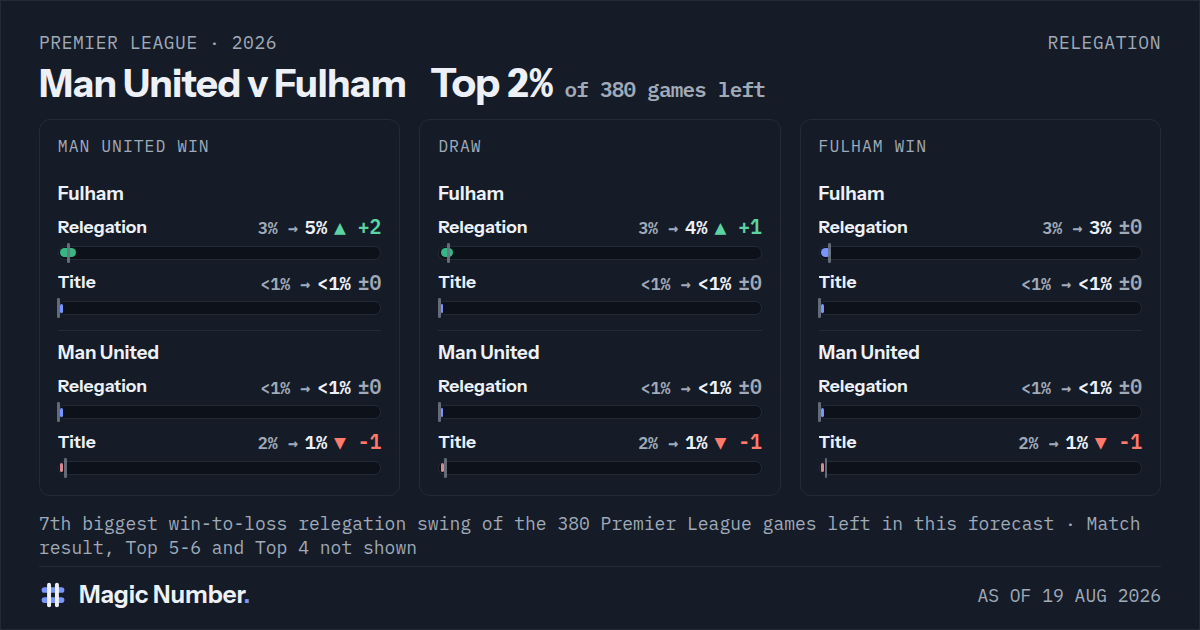Click the RELEGATION label at top right
The width and height of the screenshot is (1200, 630).
tap(1104, 43)
